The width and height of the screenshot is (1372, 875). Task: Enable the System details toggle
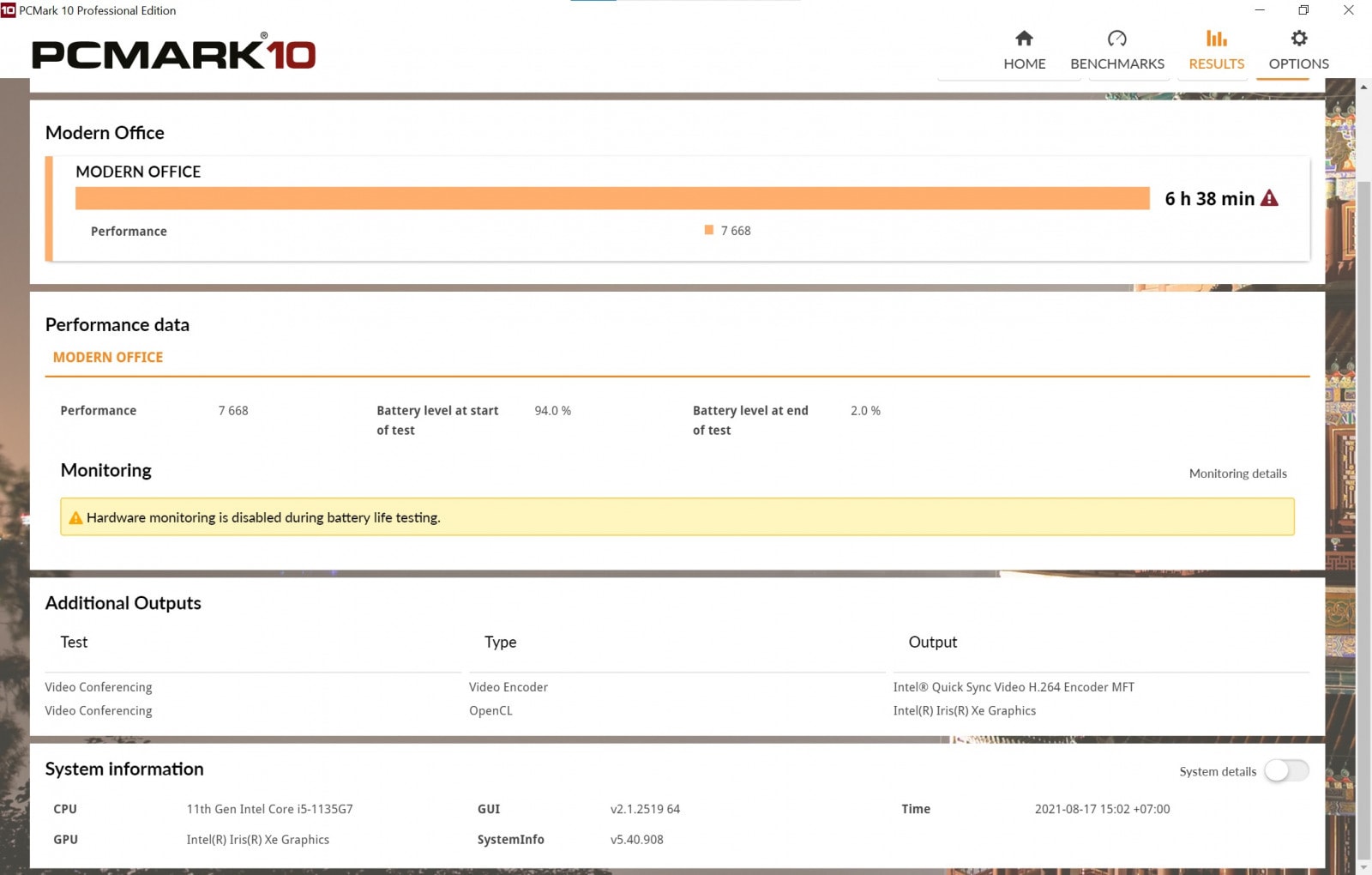[1286, 771]
